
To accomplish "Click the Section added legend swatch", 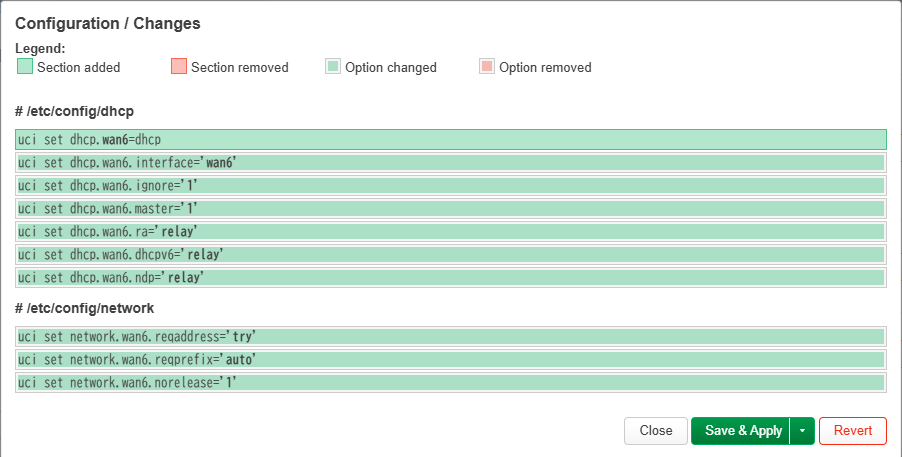I will click(x=25, y=66).
